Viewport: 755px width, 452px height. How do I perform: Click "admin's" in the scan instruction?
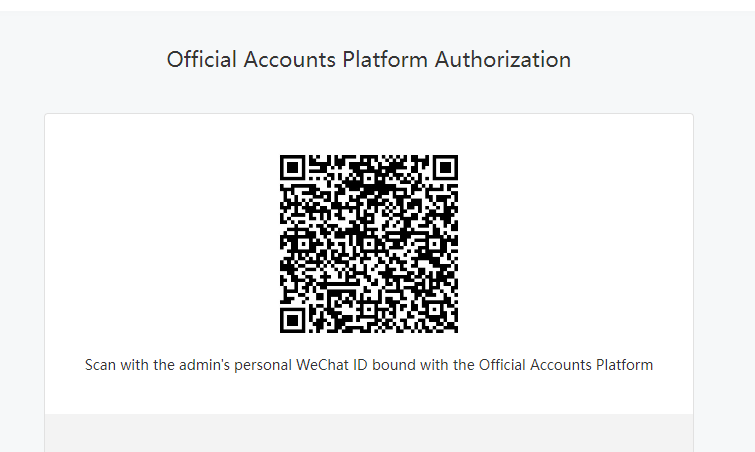pos(206,365)
